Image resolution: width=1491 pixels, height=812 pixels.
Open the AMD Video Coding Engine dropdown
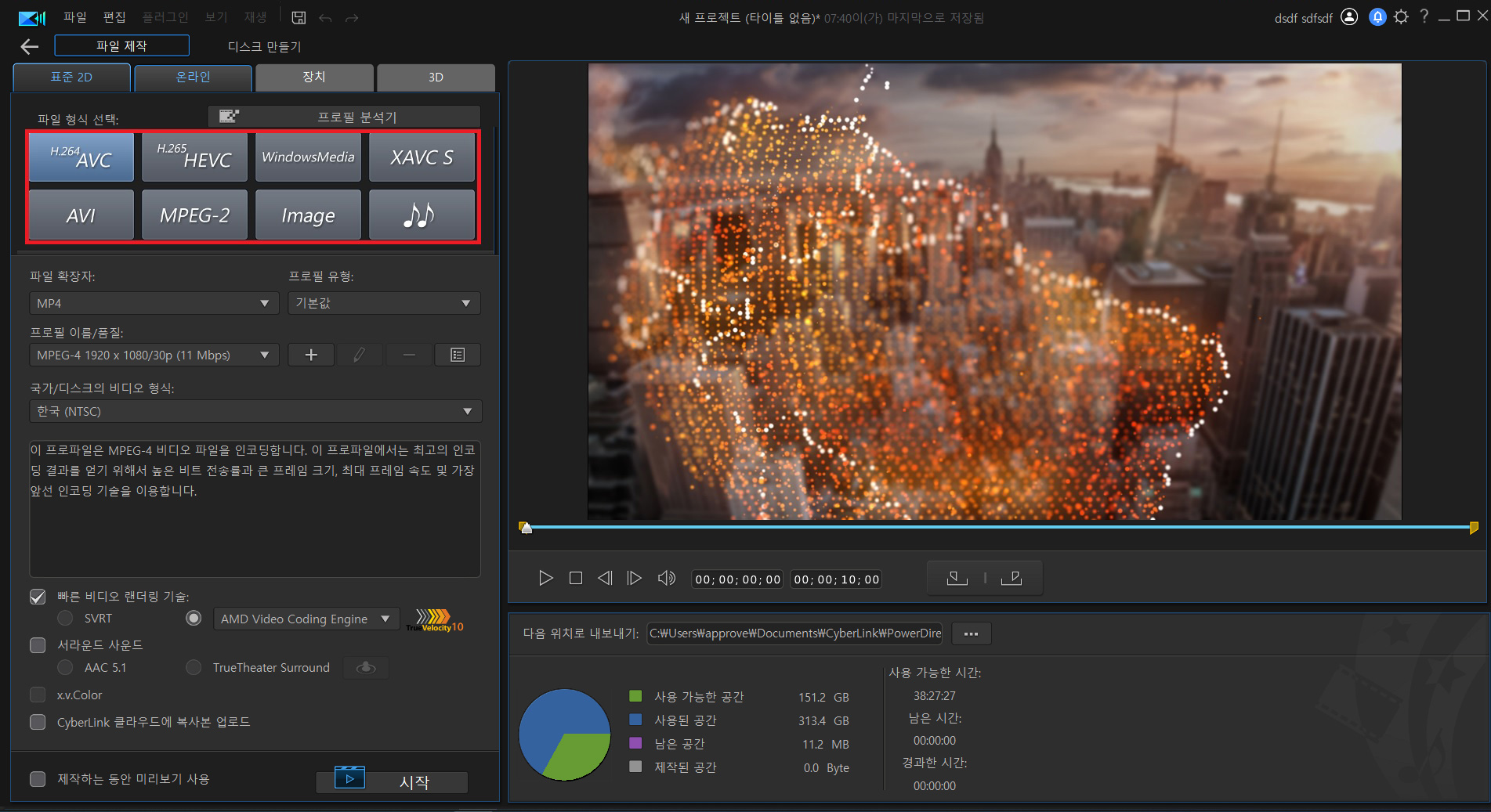[x=306, y=619]
